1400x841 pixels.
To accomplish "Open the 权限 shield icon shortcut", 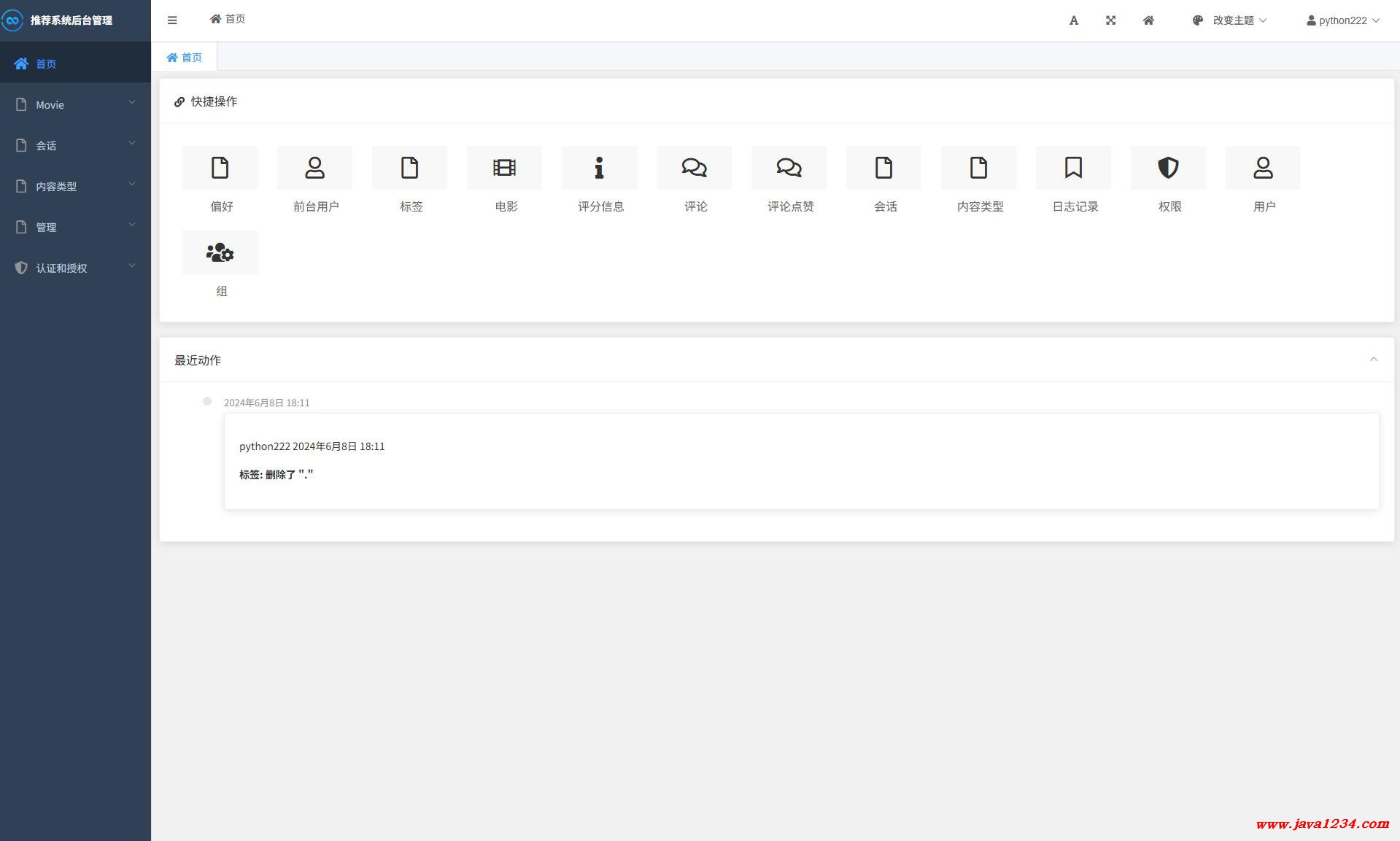I will (1168, 168).
